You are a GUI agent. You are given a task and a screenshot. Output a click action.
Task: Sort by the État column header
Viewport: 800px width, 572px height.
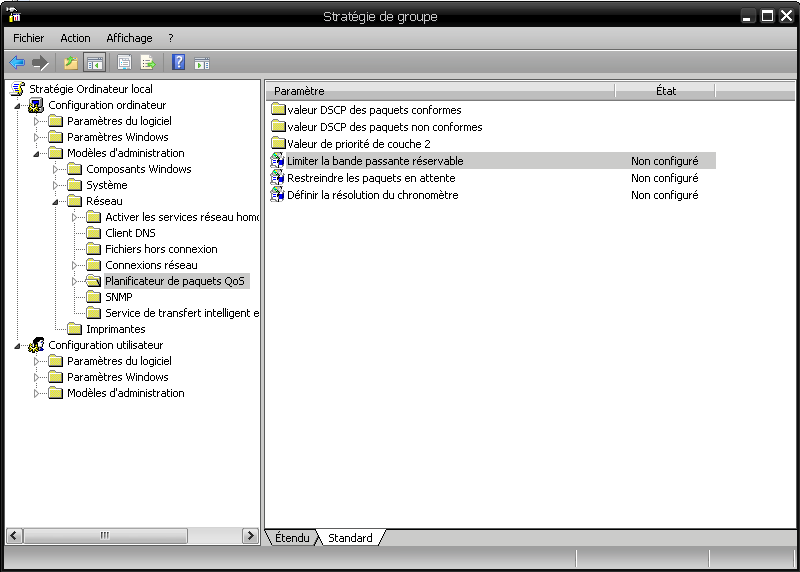(665, 91)
